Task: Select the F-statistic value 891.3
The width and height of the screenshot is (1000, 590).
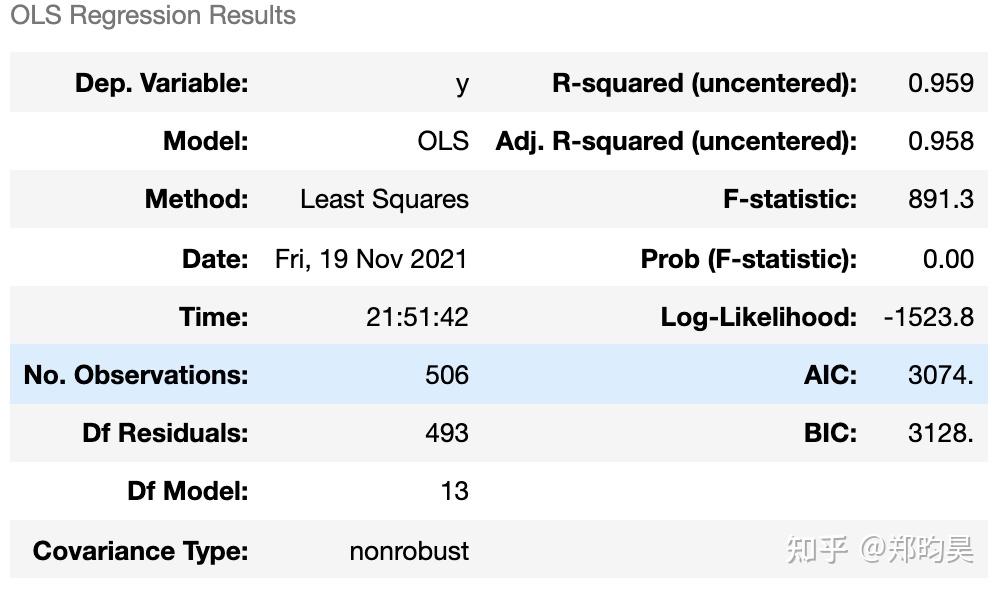Action: 941,200
